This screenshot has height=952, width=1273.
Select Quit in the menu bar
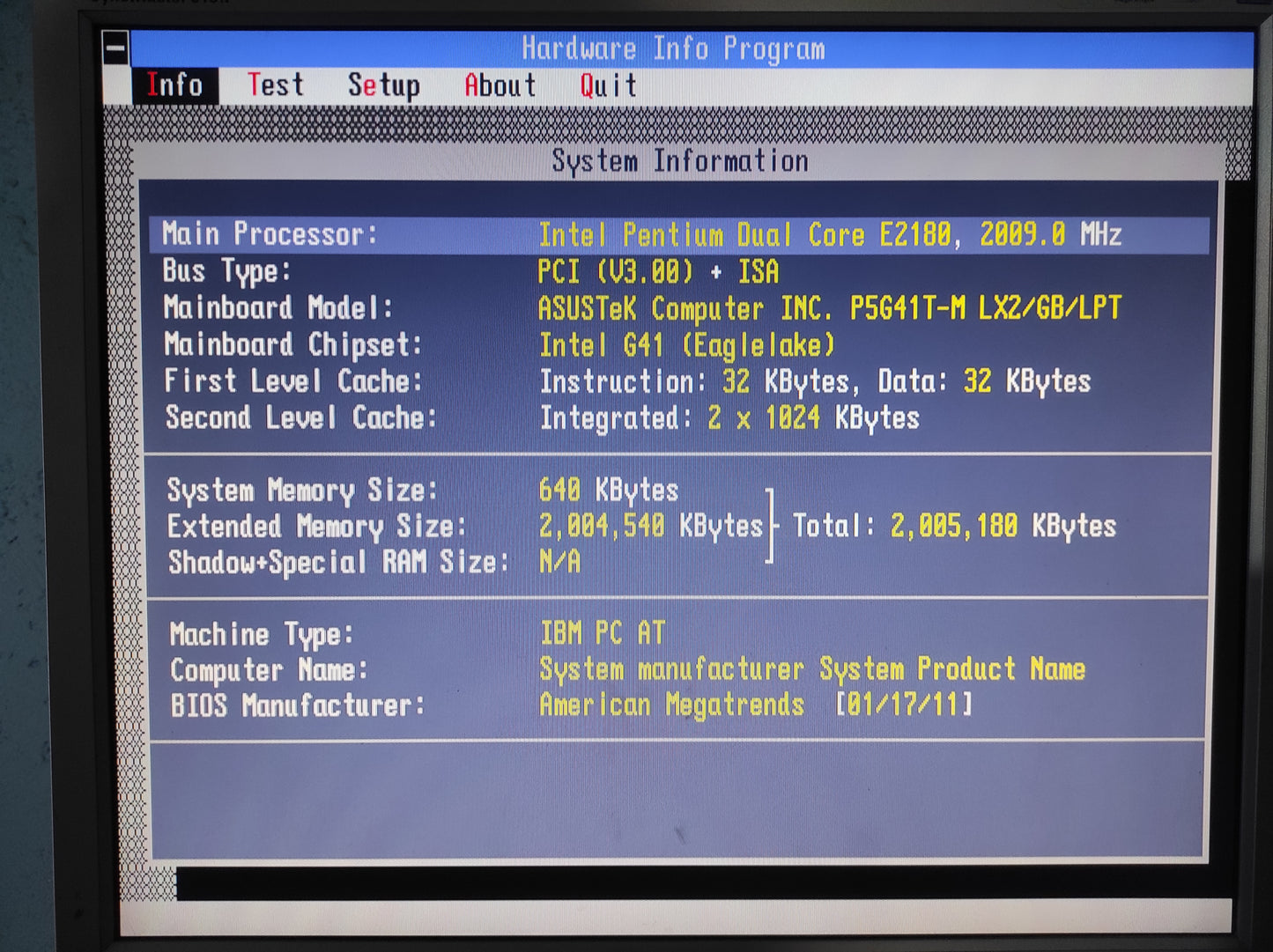pyautogui.click(x=608, y=85)
